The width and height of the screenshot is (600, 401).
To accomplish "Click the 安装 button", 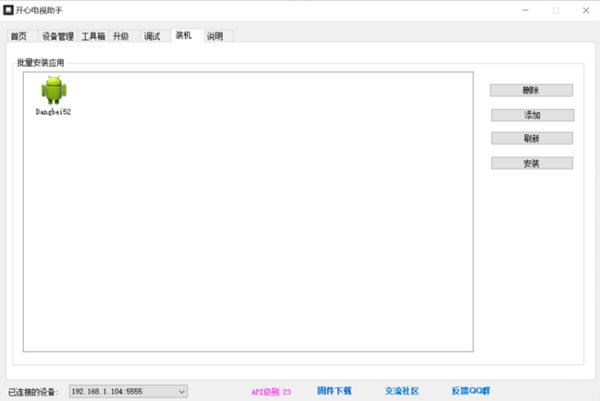I will pyautogui.click(x=532, y=163).
